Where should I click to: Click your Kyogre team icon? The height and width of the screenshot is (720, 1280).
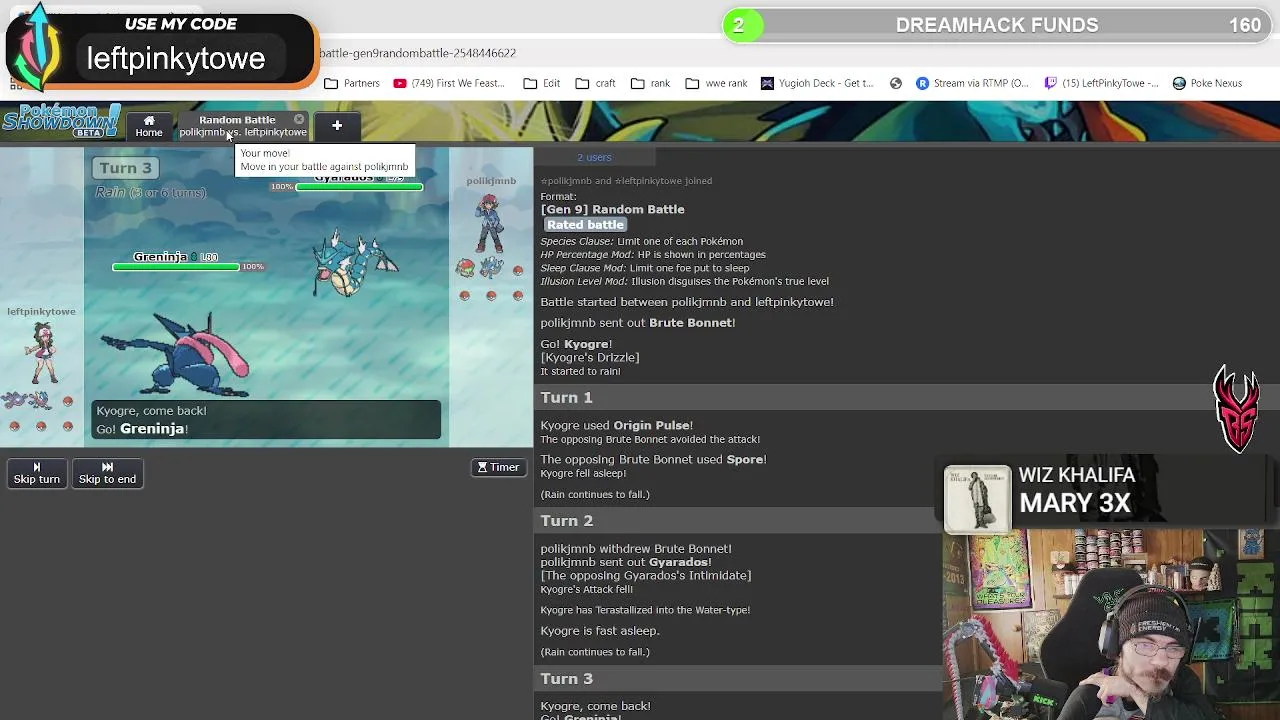point(14,400)
